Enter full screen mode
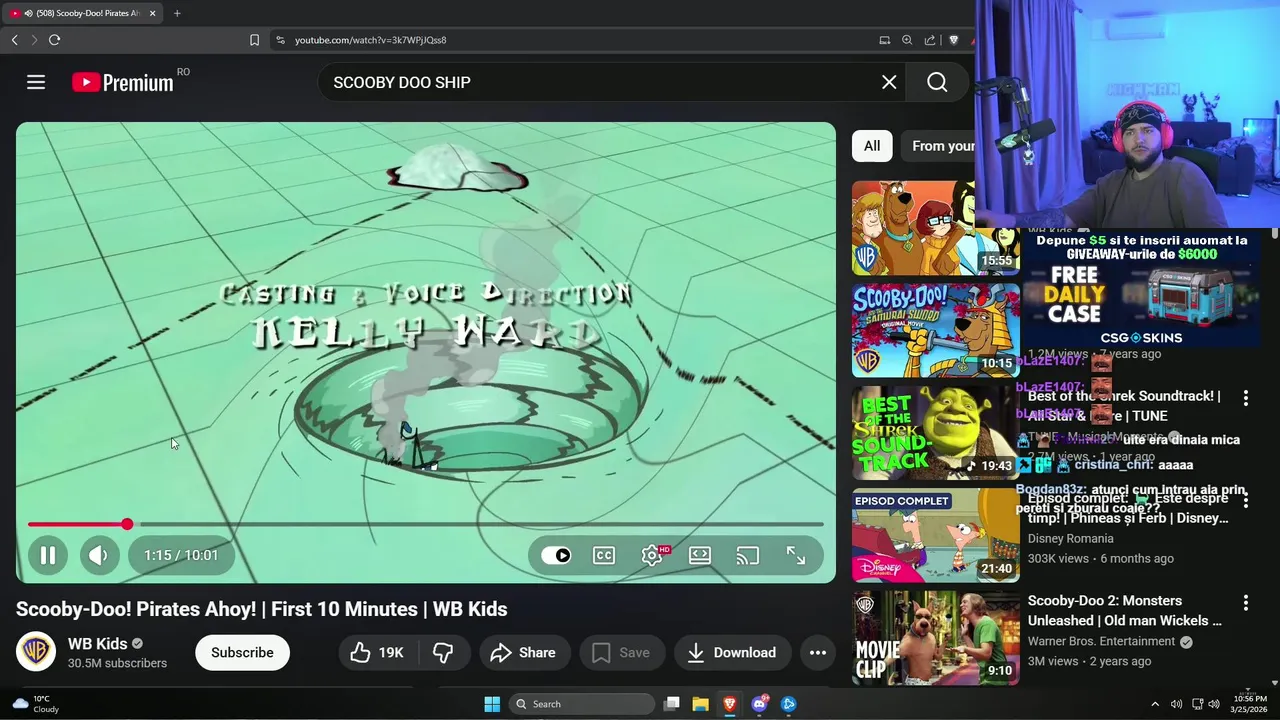The width and height of the screenshot is (1280, 720). coord(795,555)
